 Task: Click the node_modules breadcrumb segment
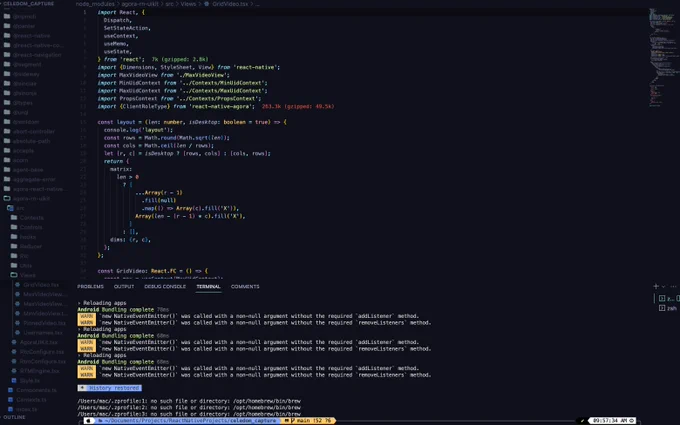click(95, 4)
